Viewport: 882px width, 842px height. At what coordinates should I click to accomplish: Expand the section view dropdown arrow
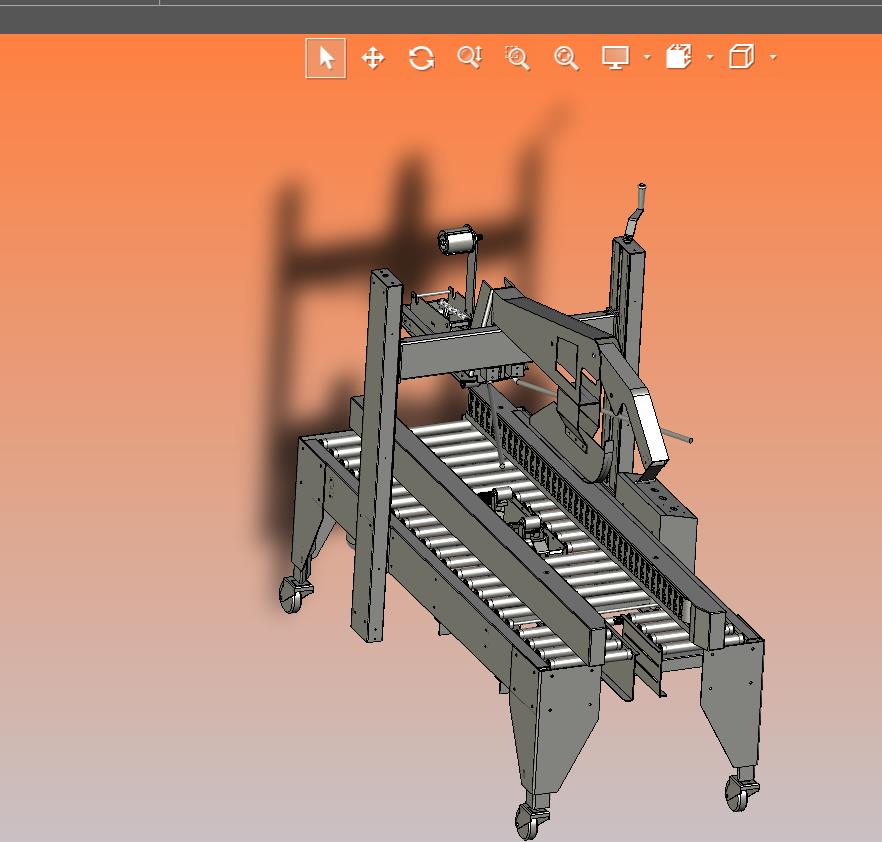tap(710, 57)
